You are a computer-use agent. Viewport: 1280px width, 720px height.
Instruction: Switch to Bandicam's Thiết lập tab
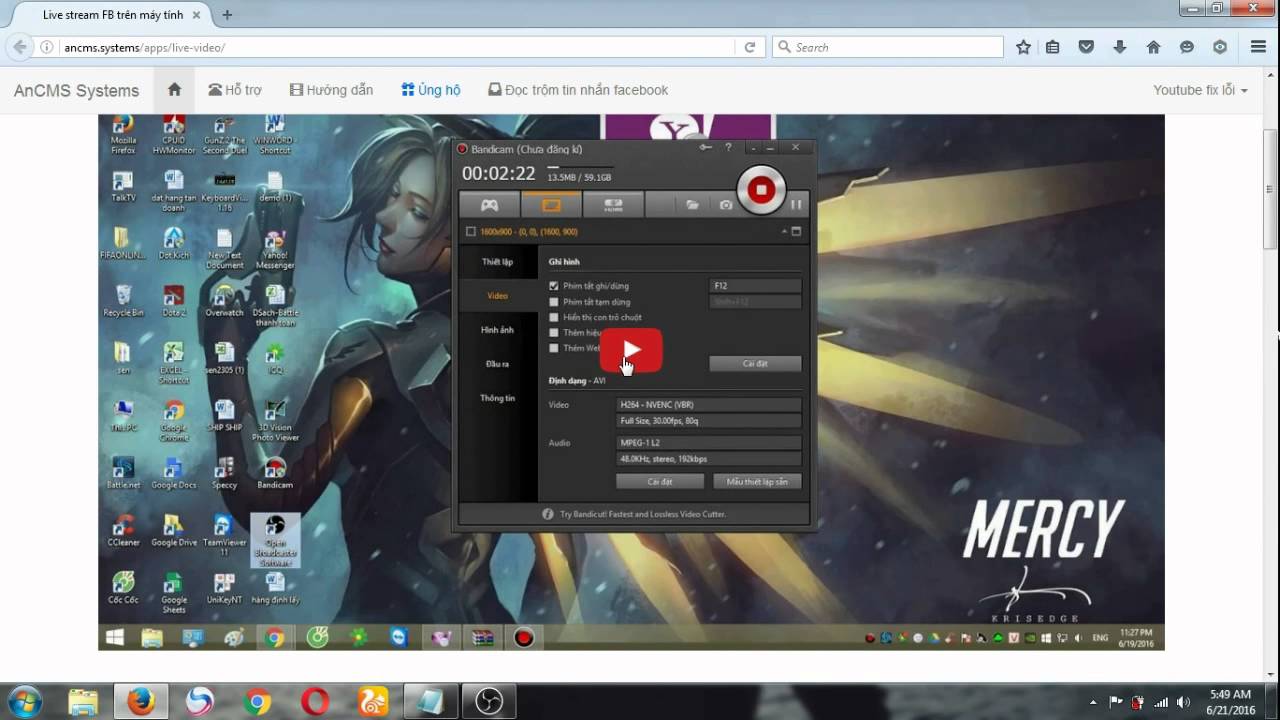point(498,262)
